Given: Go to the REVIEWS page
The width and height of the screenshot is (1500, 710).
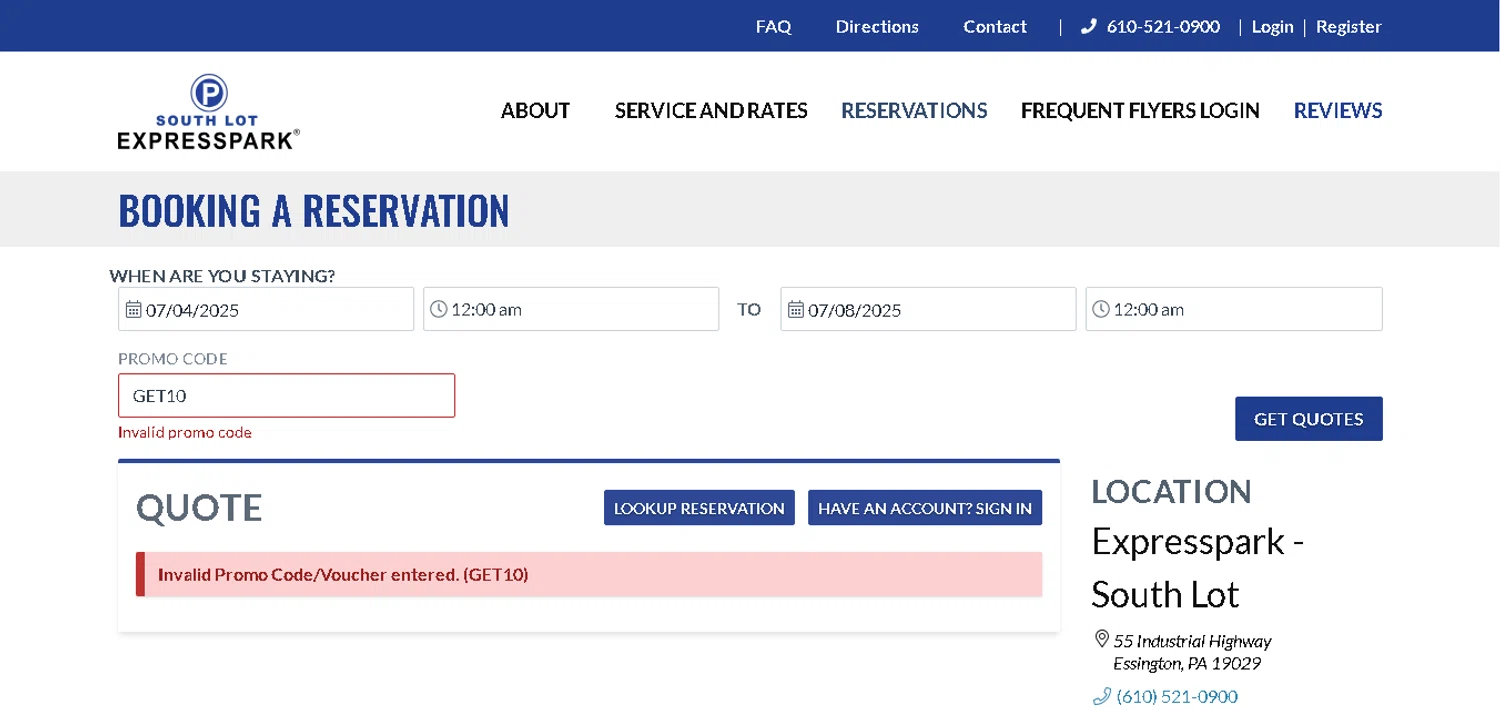Looking at the screenshot, I should pyautogui.click(x=1338, y=111).
